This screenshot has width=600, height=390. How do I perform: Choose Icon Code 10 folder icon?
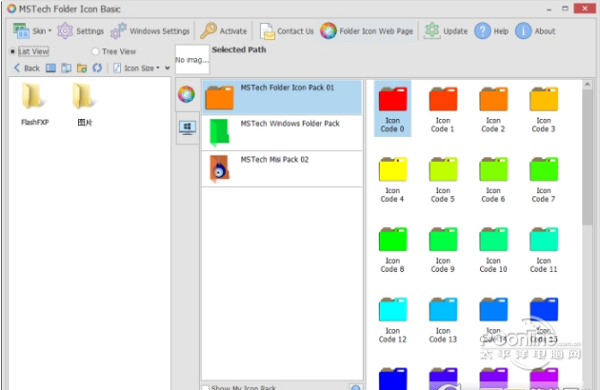coord(493,250)
